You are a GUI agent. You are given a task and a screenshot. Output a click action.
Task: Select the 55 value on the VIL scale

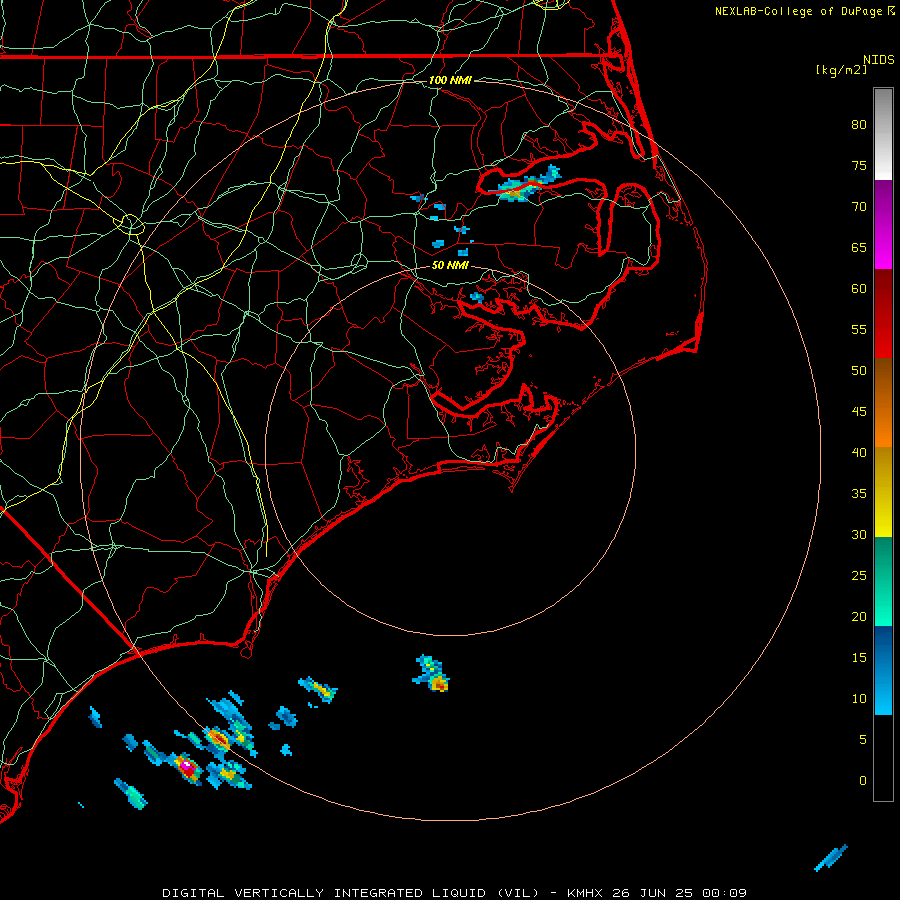click(x=859, y=329)
